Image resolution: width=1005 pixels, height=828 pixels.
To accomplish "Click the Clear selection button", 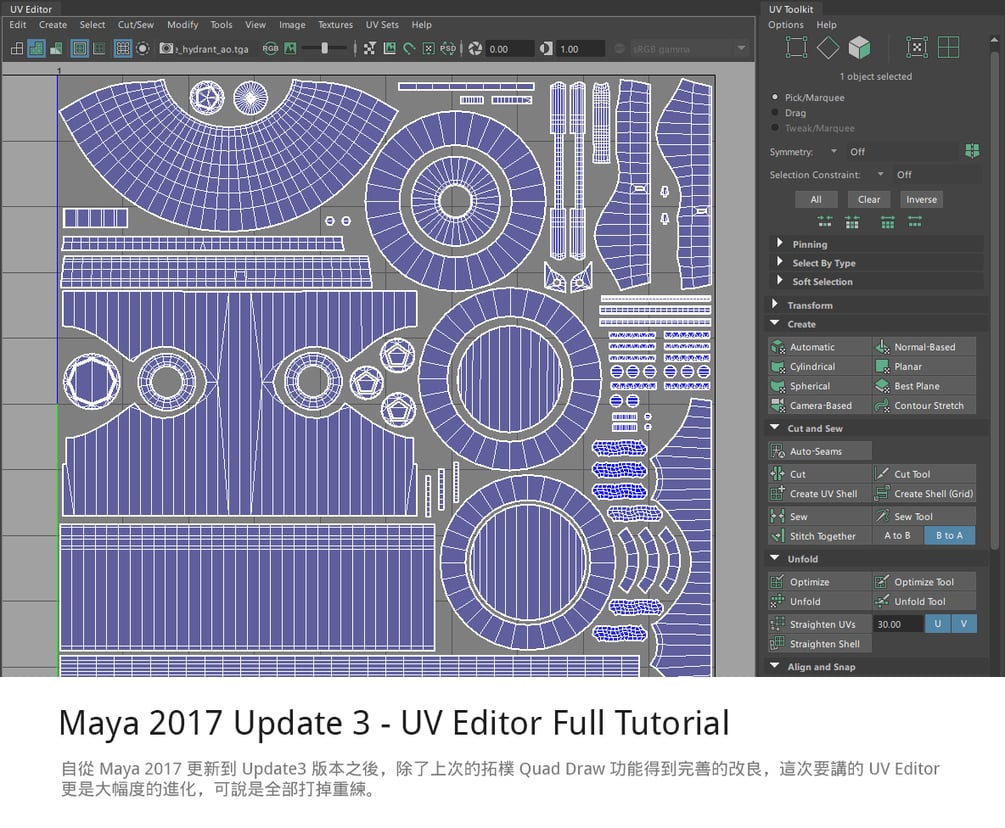I will point(869,199).
